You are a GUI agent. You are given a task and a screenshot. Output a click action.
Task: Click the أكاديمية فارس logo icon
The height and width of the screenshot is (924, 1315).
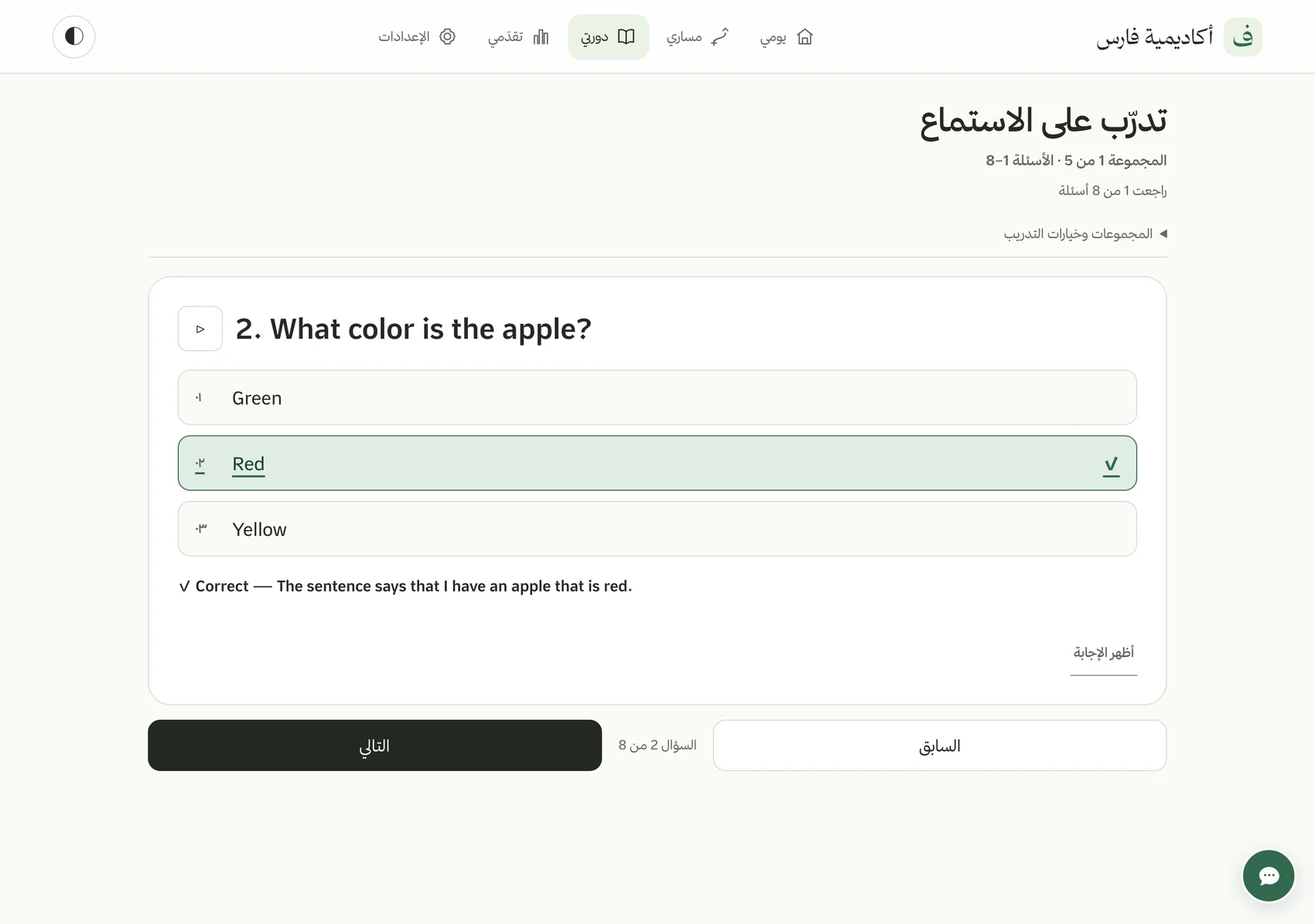1242,36
